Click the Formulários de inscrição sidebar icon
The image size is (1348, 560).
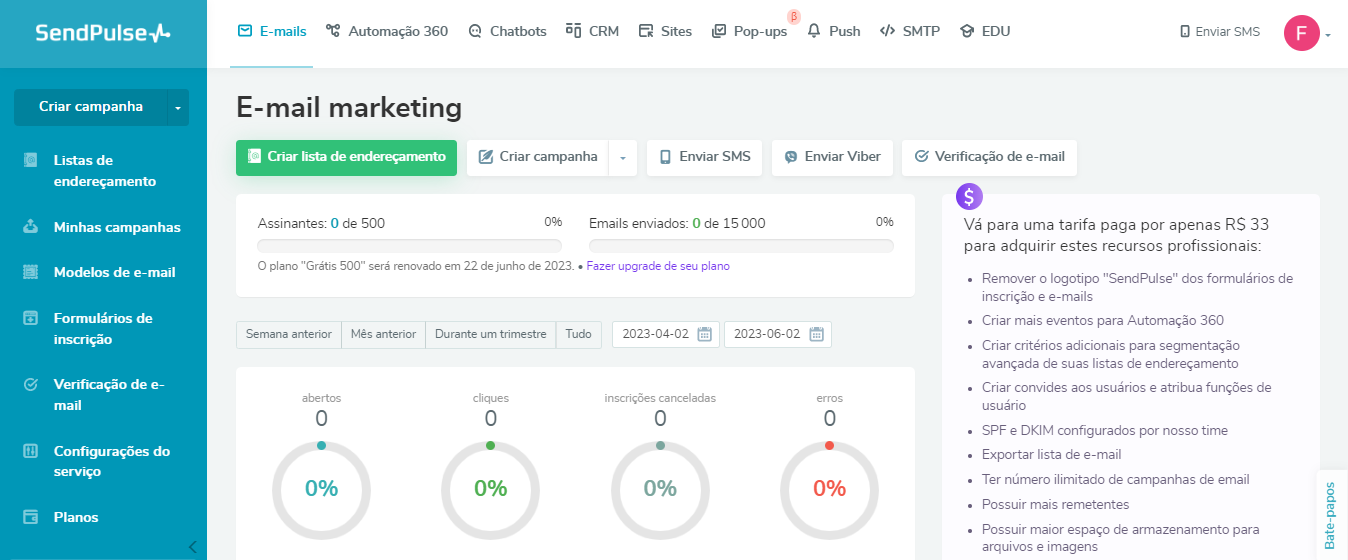(x=31, y=318)
